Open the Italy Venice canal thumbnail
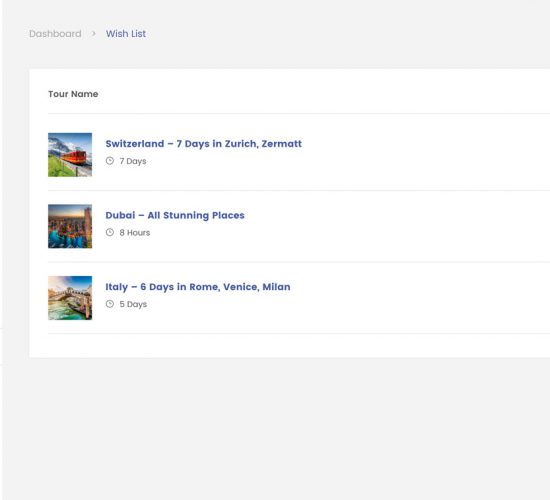Screen dimensions: 550x500 [x=70, y=298]
